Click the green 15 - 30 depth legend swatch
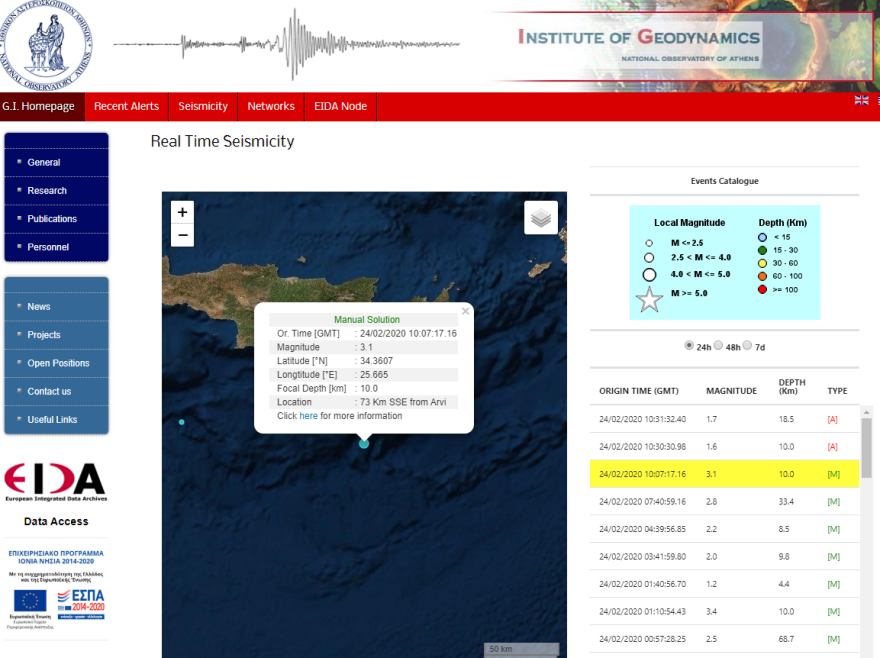880x658 pixels. point(762,250)
